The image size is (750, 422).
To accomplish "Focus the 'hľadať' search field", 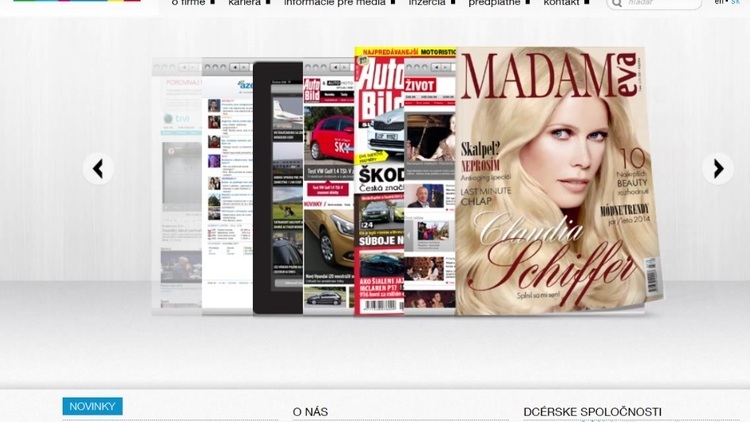I will [x=654, y=4].
